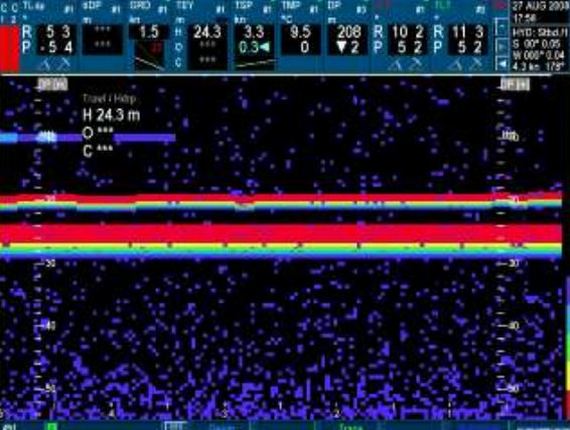
Task: Click the roll/pitch icons below the R 10 2 panel
Action: [x=405, y=65]
